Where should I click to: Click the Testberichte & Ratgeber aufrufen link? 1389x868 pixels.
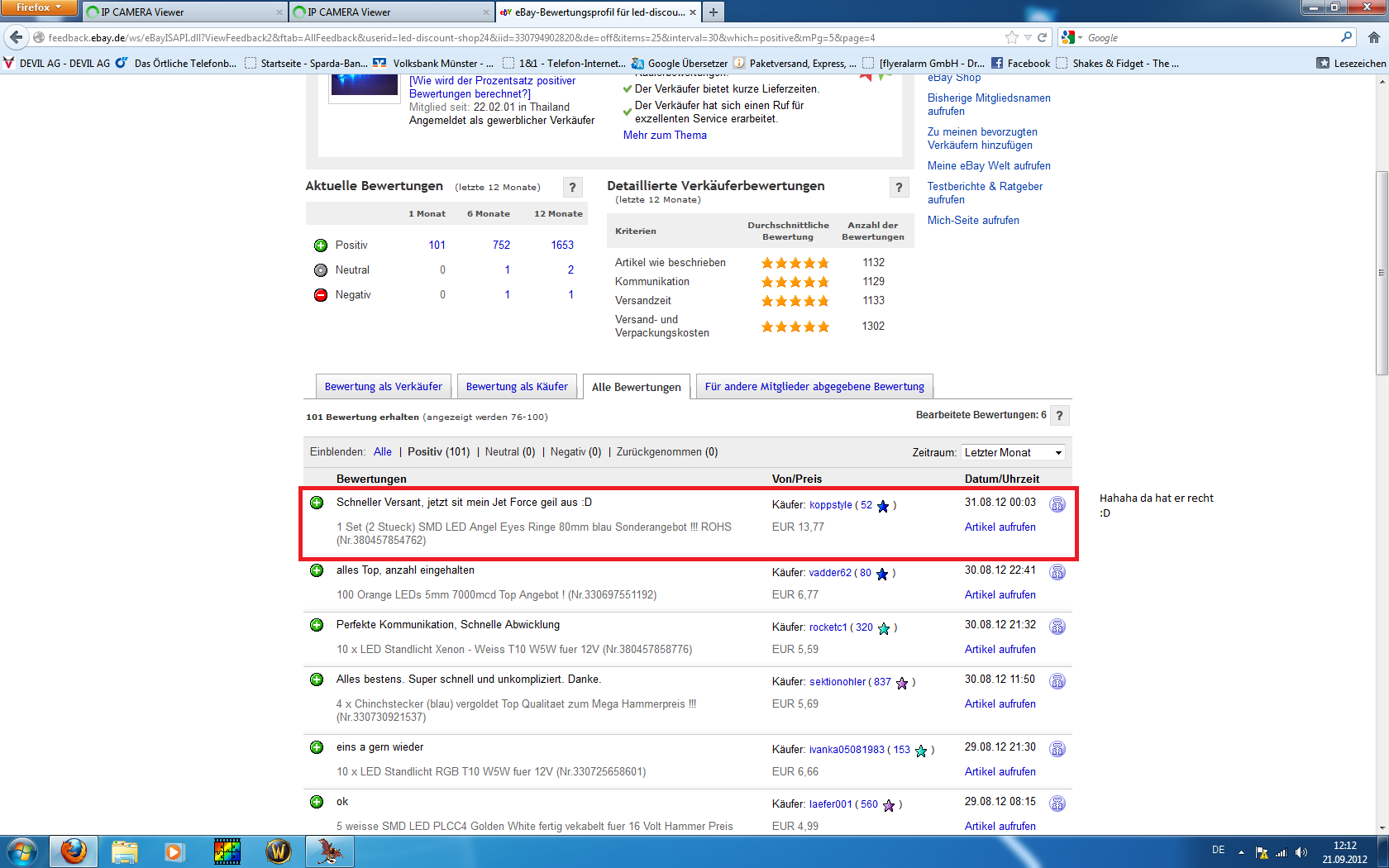pos(985,193)
